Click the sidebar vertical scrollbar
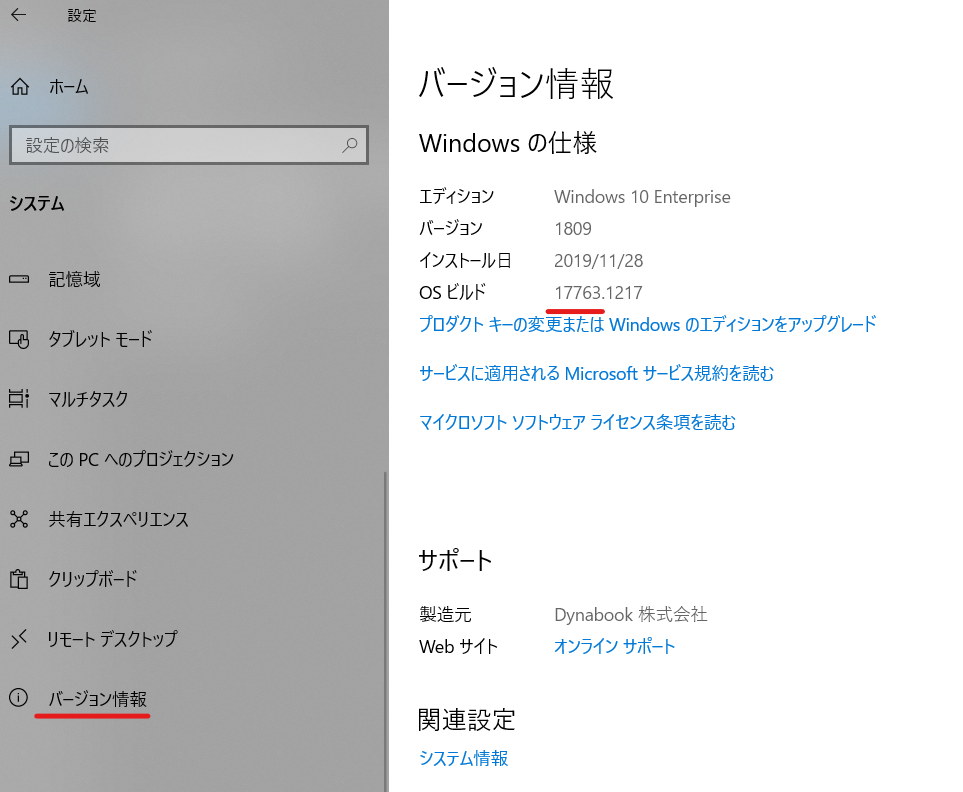Screen dimensions: 963x792 coord(385,631)
